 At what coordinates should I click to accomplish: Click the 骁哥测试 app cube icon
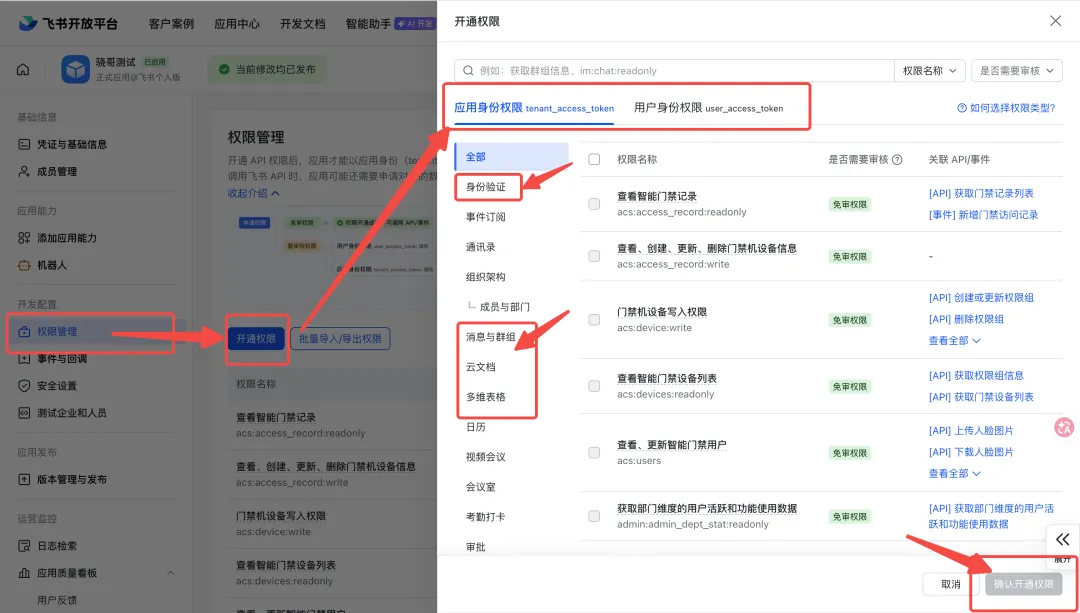(x=76, y=70)
